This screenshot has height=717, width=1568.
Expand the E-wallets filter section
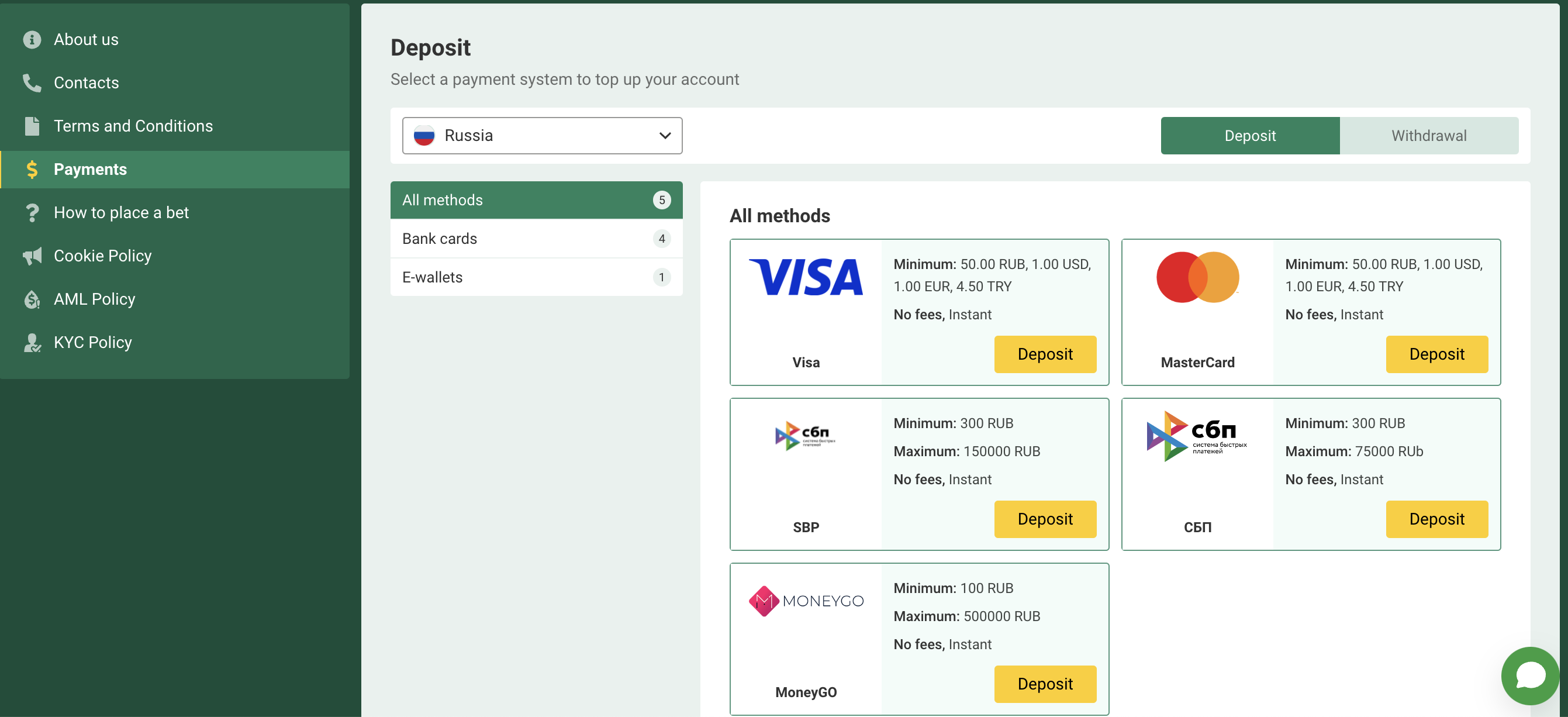pyautogui.click(x=536, y=276)
